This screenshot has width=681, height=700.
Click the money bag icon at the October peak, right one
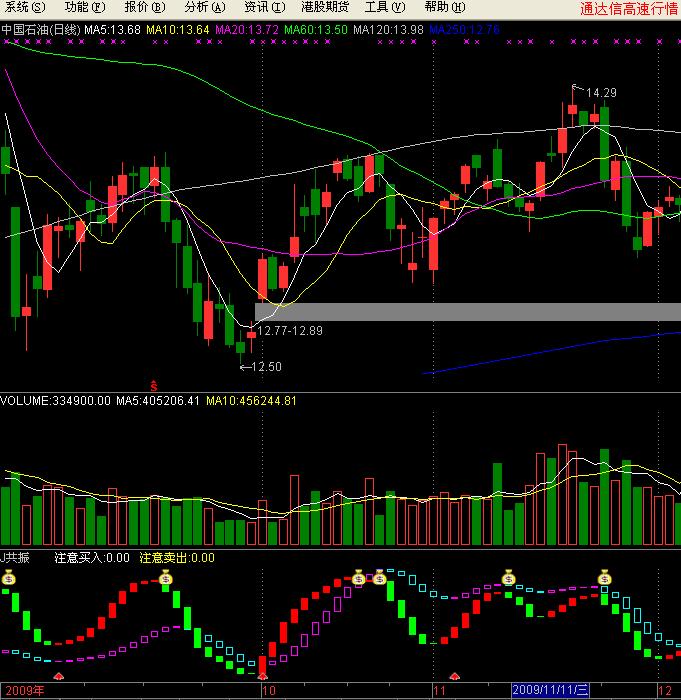coord(379,577)
